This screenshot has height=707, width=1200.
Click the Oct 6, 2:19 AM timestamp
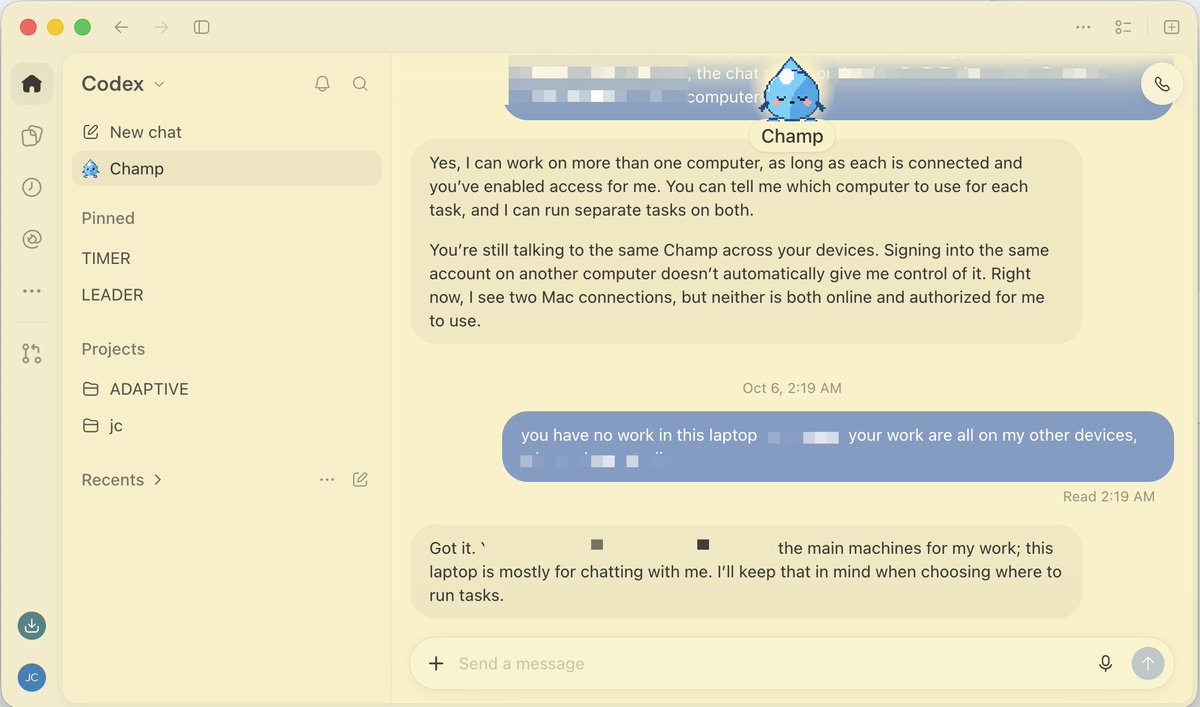tap(792, 388)
